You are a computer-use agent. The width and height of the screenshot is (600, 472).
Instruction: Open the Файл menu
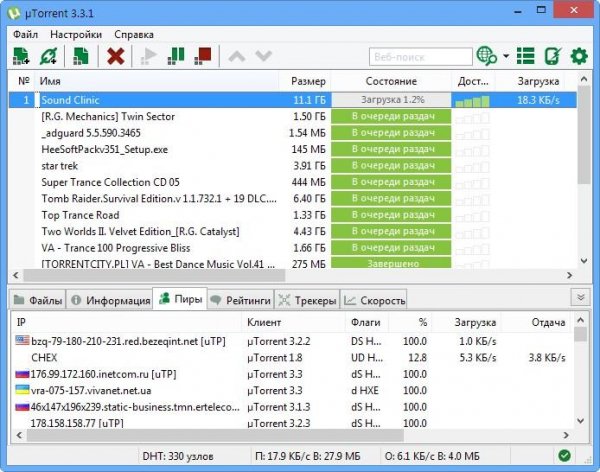(25, 34)
